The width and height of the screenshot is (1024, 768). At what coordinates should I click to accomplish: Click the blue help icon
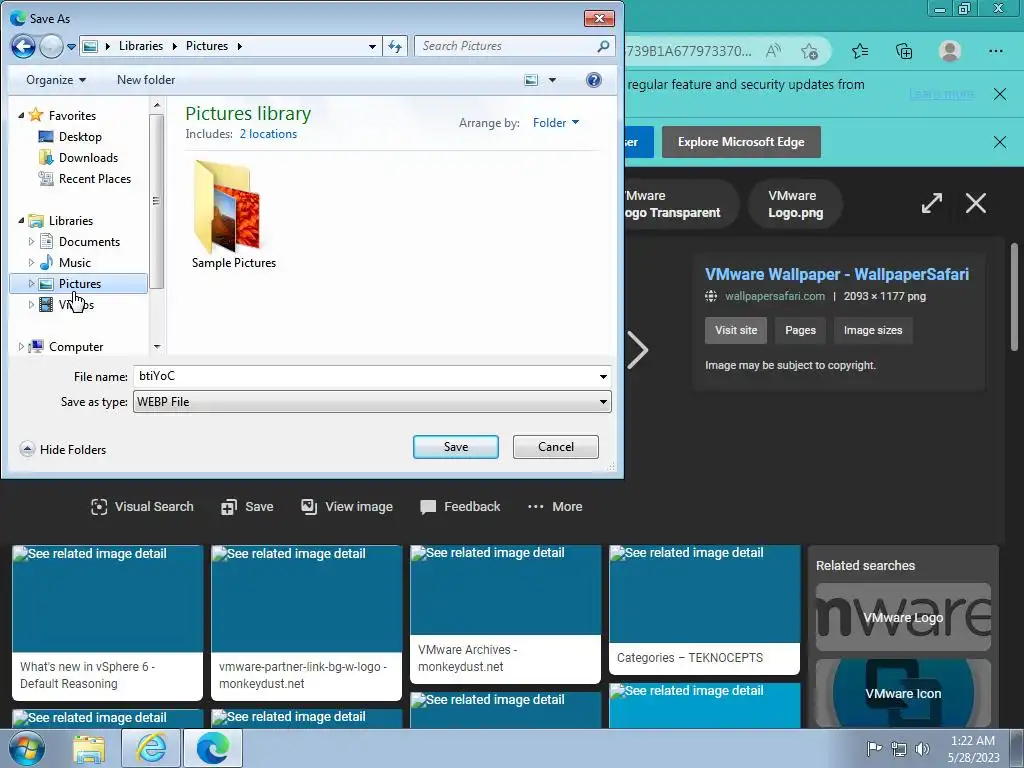tap(593, 80)
